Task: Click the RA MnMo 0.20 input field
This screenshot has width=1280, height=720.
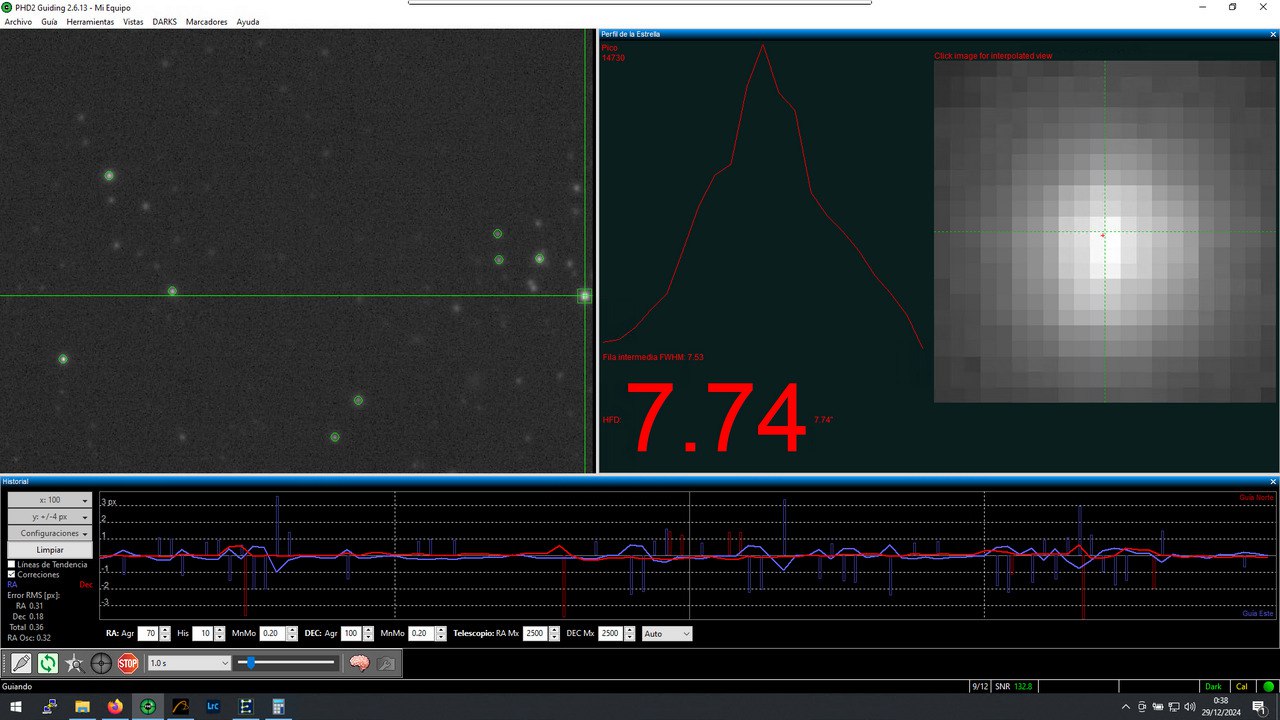Action: [273, 634]
